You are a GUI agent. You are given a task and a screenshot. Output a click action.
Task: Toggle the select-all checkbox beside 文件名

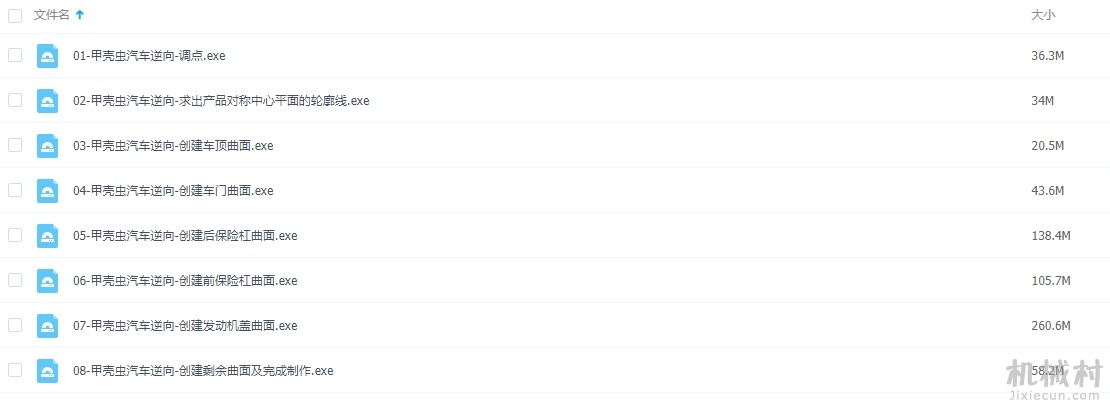15,16
